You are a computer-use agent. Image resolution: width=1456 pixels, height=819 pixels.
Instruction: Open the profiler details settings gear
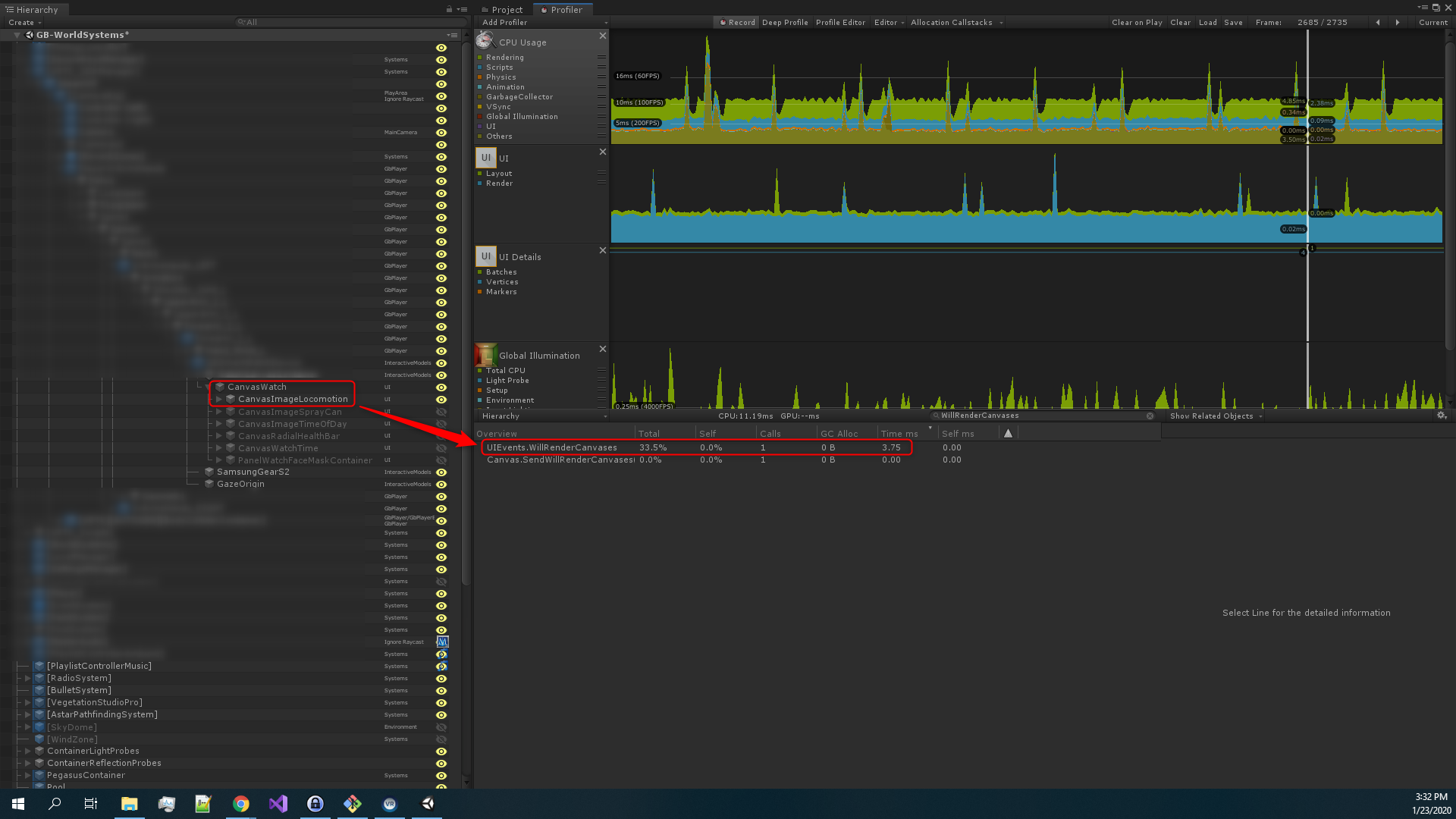(x=1442, y=416)
